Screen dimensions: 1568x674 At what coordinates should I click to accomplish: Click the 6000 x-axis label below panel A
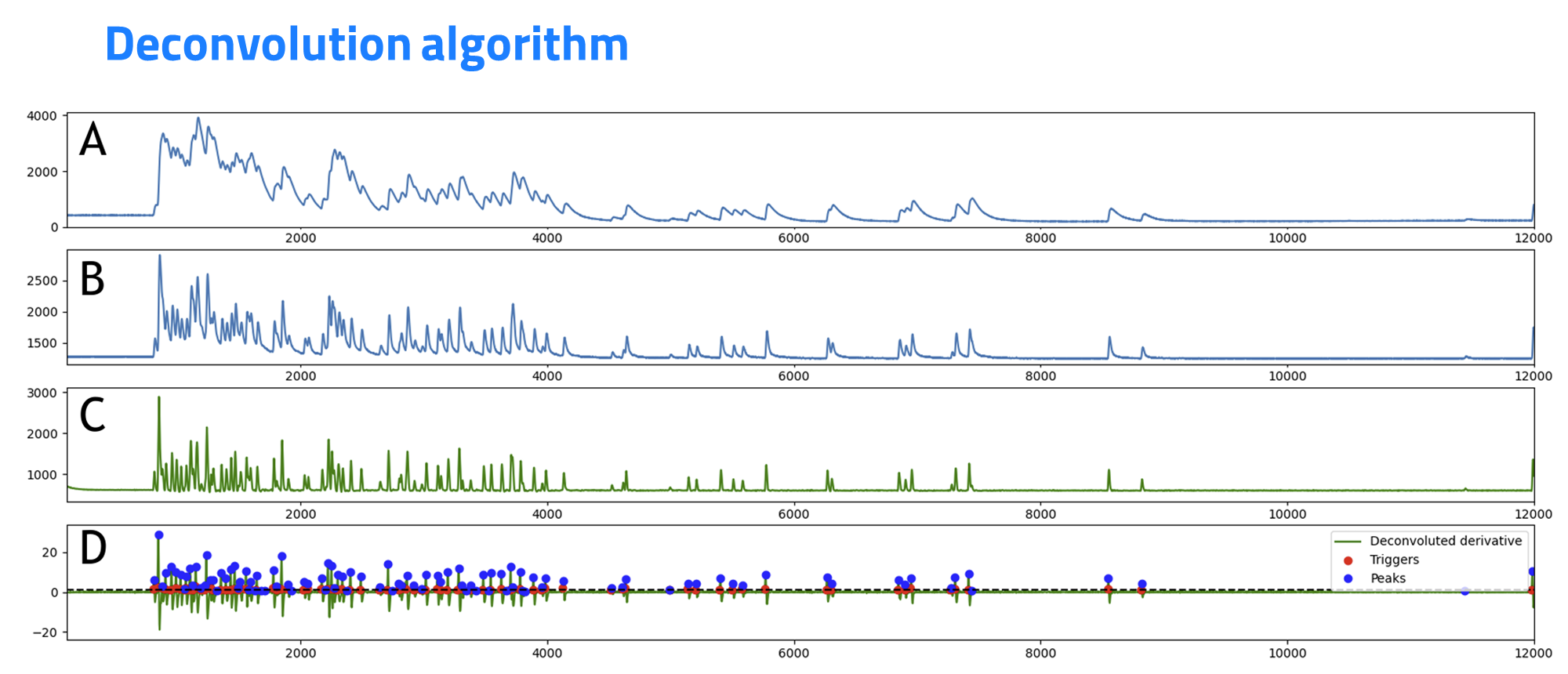tap(793, 238)
